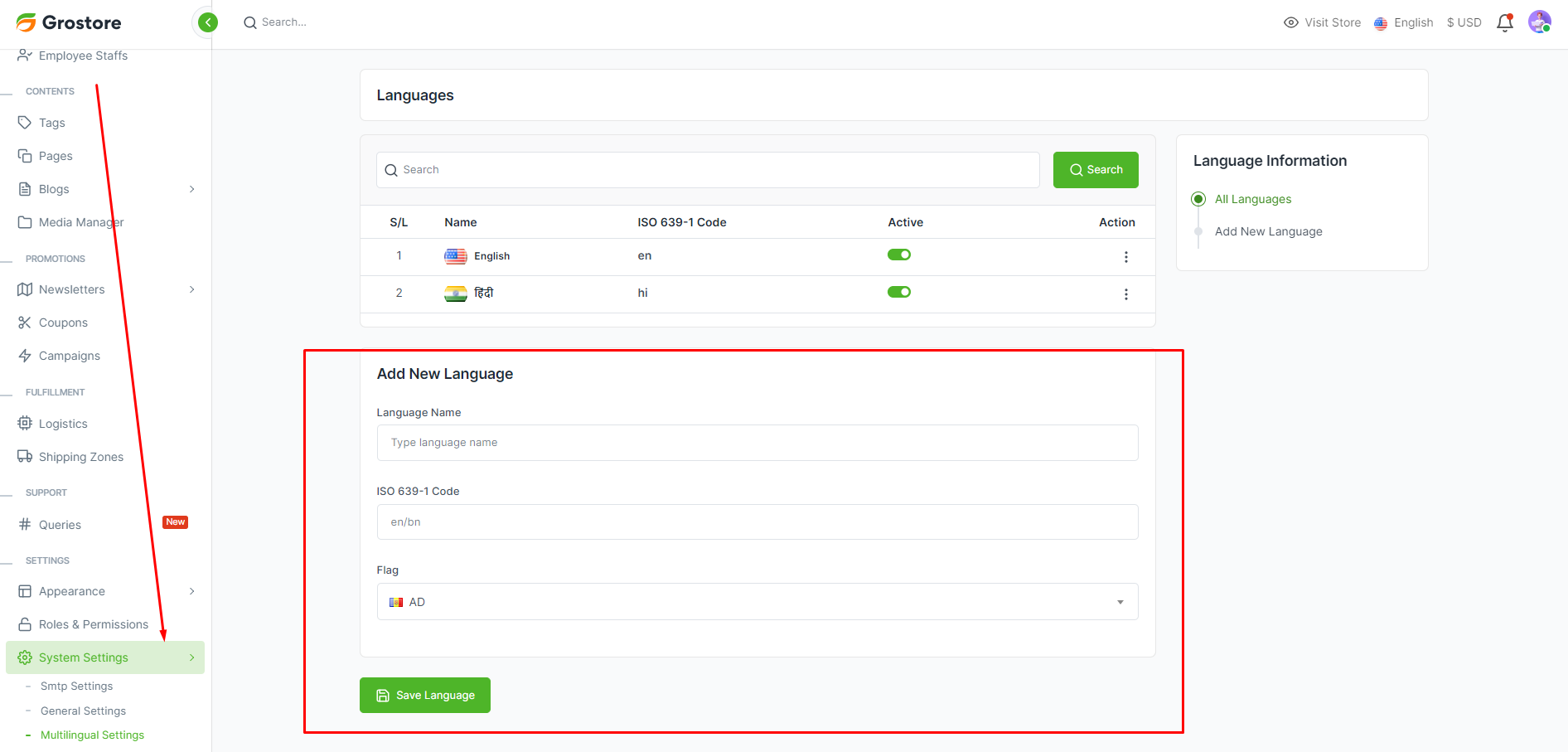Collapse sidebar with green arrow button
1568x752 pixels.
click(x=208, y=22)
